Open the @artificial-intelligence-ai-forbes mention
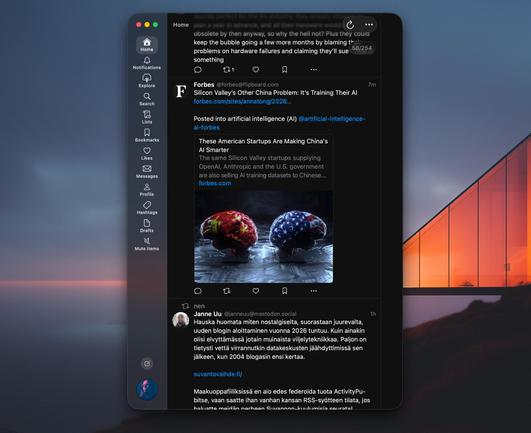Screen dimensions: 531x433 pos(280,123)
